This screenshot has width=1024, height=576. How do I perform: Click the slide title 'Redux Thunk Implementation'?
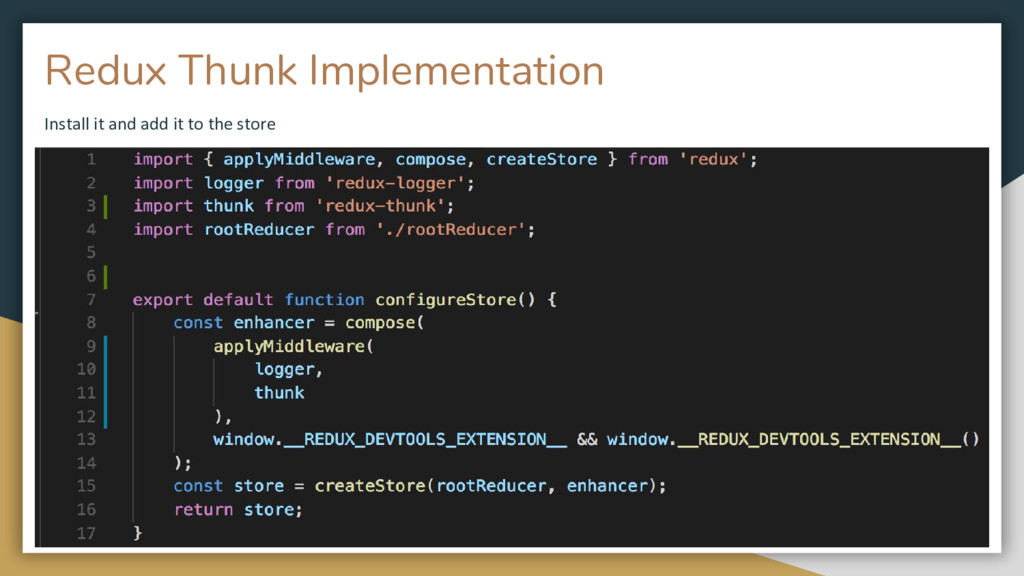point(325,71)
